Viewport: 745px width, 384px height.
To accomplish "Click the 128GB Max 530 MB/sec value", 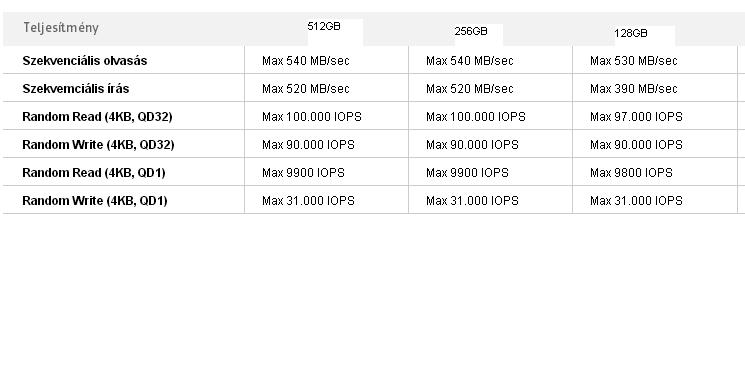I will pyautogui.click(x=633, y=61).
